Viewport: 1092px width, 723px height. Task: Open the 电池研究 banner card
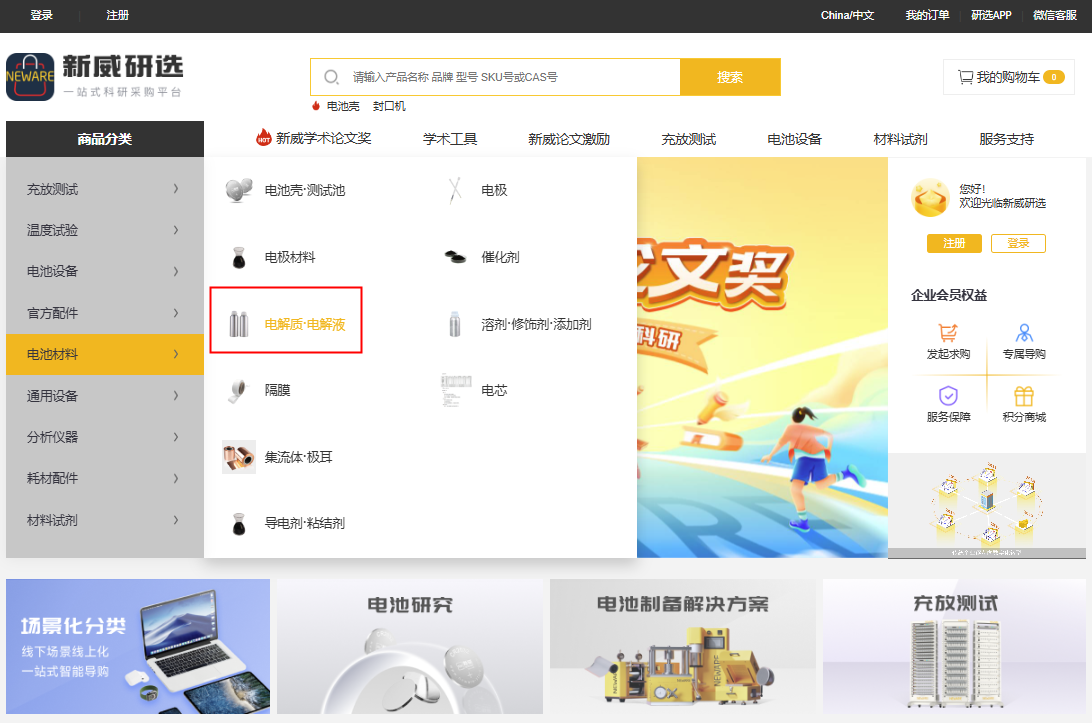point(410,646)
